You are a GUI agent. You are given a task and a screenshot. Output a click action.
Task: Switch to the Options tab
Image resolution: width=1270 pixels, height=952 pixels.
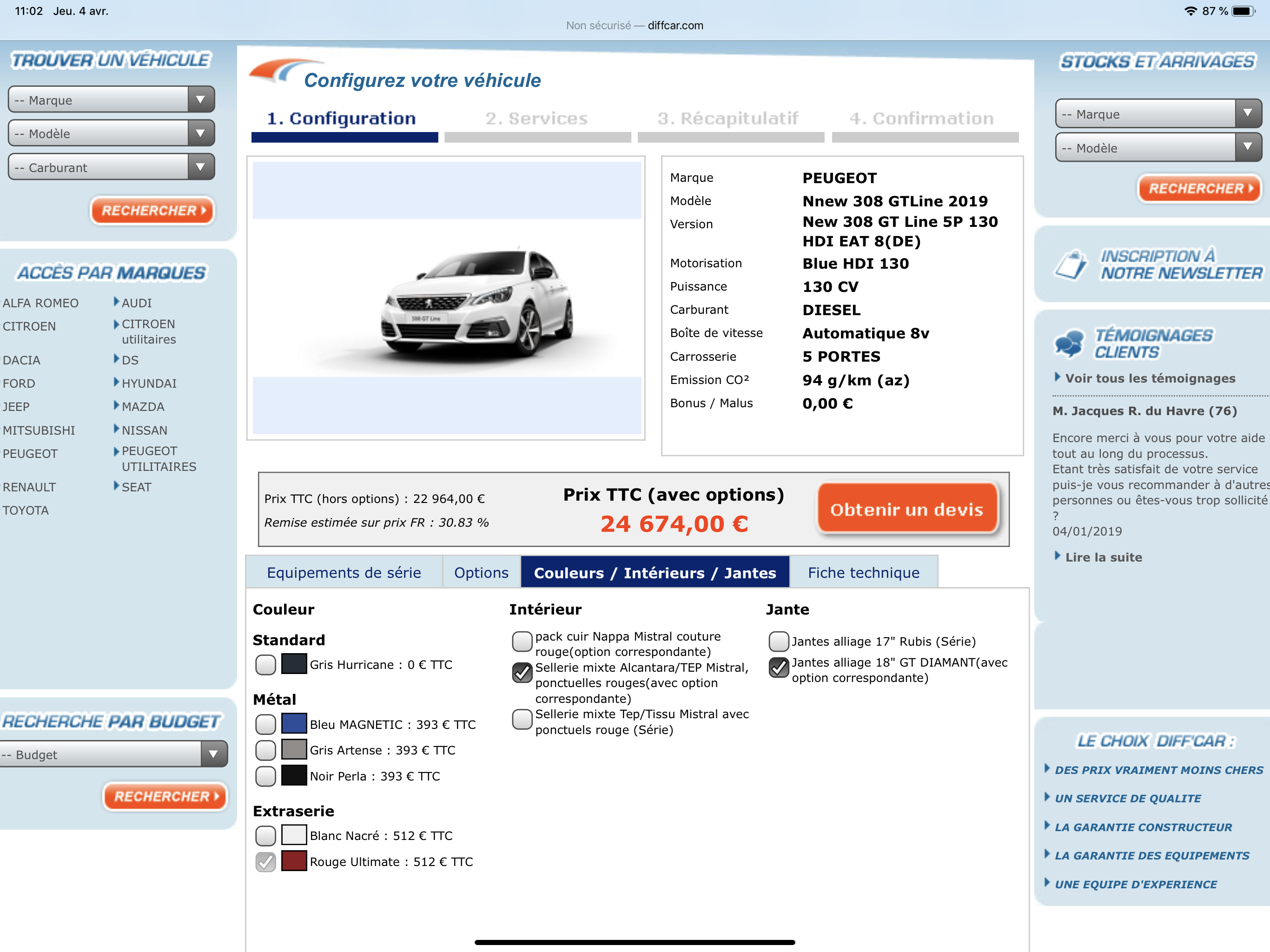481,573
